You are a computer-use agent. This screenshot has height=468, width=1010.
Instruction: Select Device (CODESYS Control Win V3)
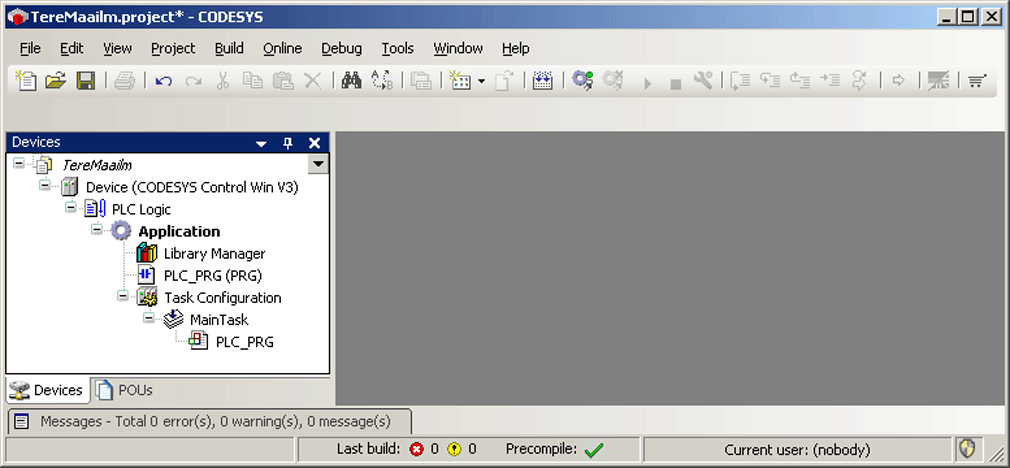[192, 187]
